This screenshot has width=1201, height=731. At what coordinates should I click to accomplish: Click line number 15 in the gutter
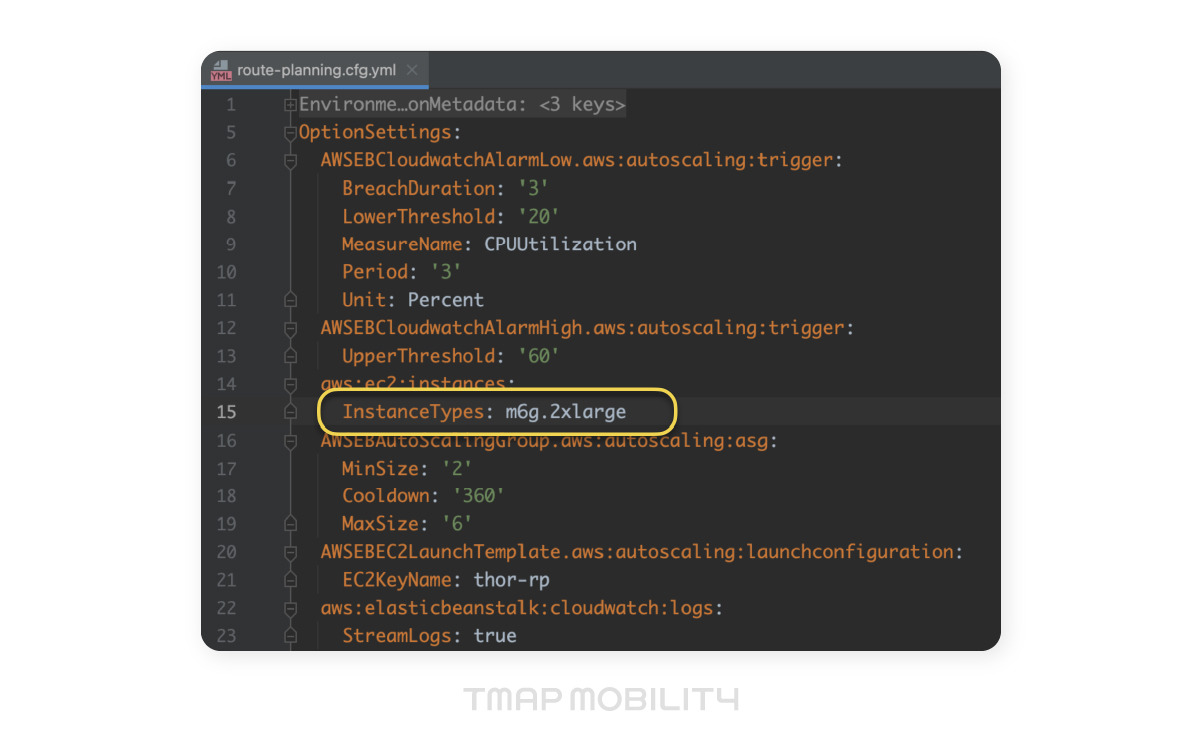[226, 412]
